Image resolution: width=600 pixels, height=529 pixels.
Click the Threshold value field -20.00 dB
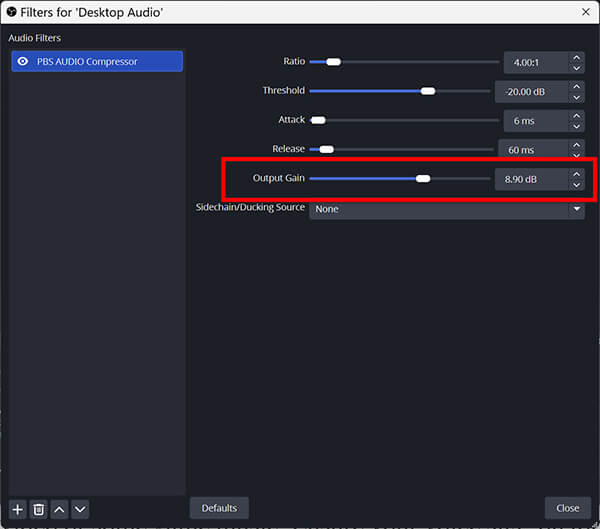tap(532, 92)
